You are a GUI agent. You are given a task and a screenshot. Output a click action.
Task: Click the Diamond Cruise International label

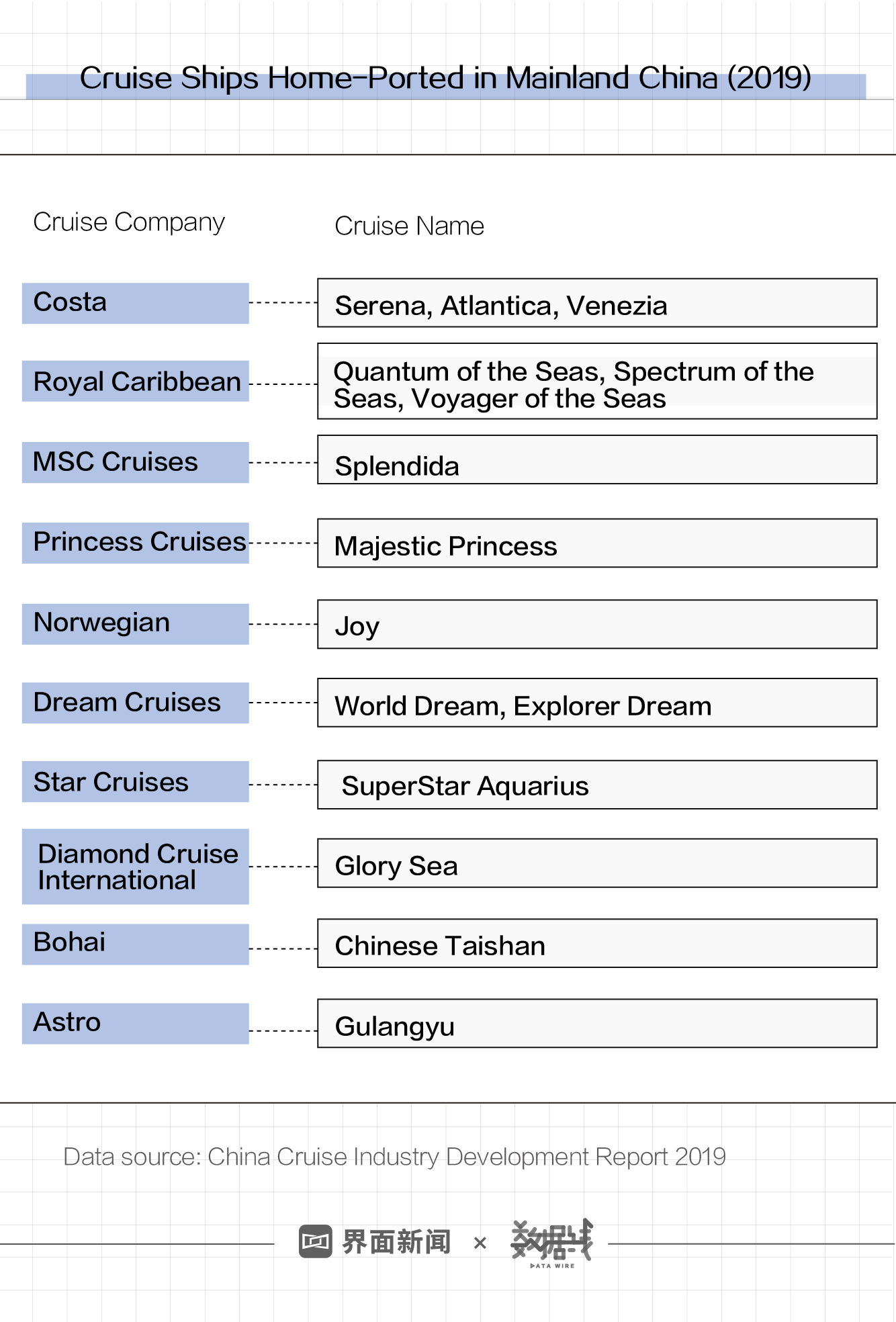(x=135, y=867)
